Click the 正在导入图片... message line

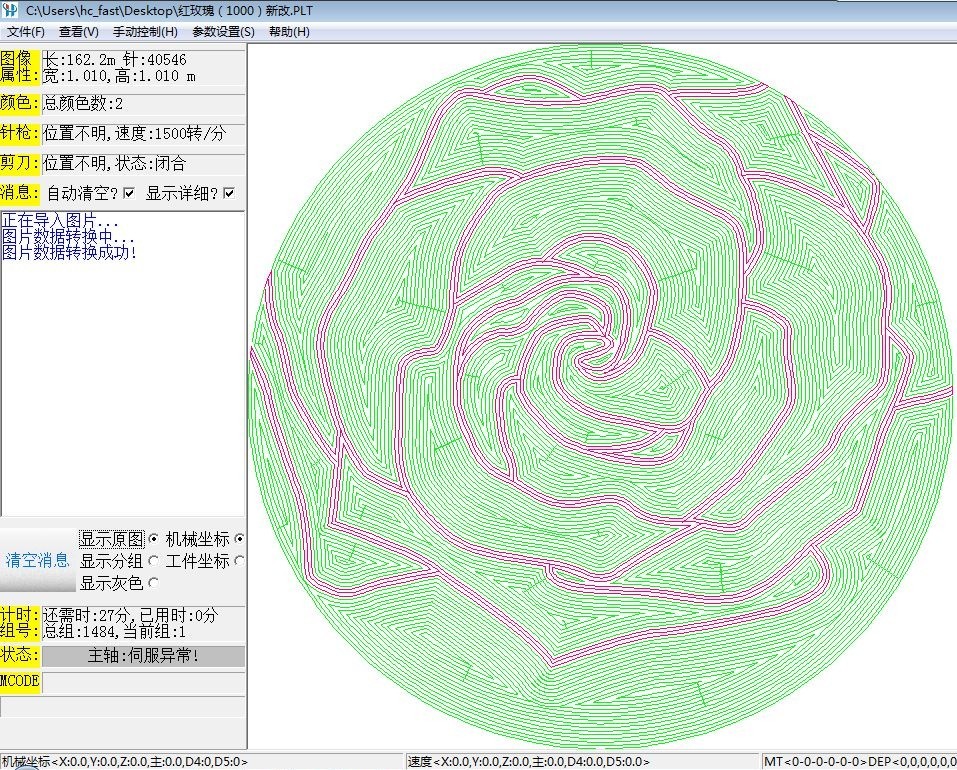point(60,220)
